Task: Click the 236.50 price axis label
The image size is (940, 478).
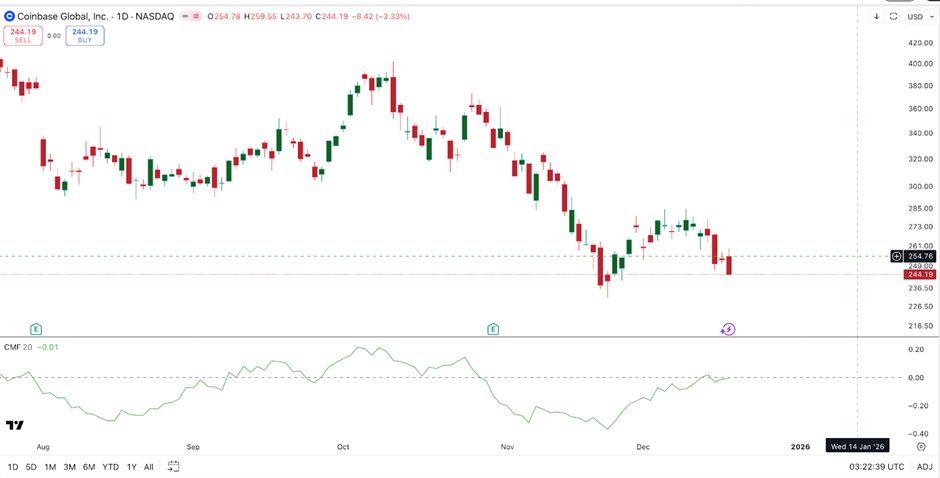Action: pyautogui.click(x=921, y=288)
